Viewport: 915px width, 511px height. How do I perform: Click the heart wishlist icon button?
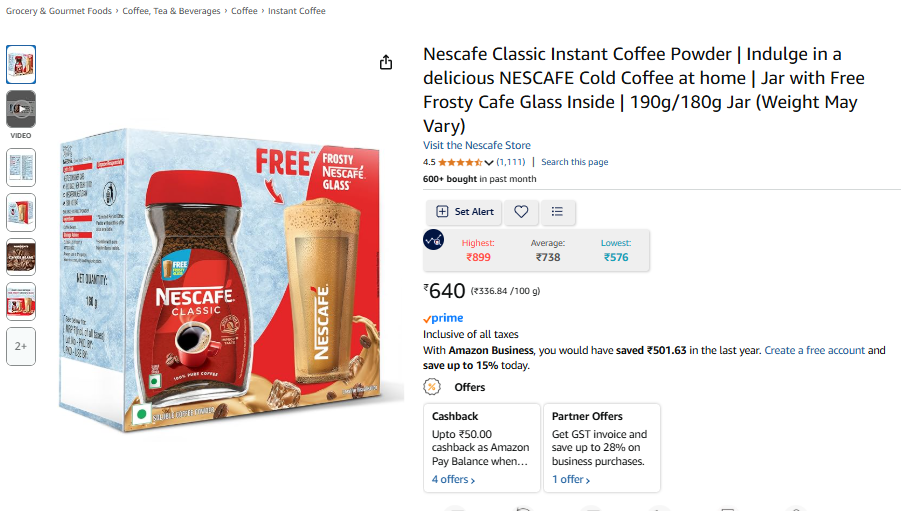(521, 212)
